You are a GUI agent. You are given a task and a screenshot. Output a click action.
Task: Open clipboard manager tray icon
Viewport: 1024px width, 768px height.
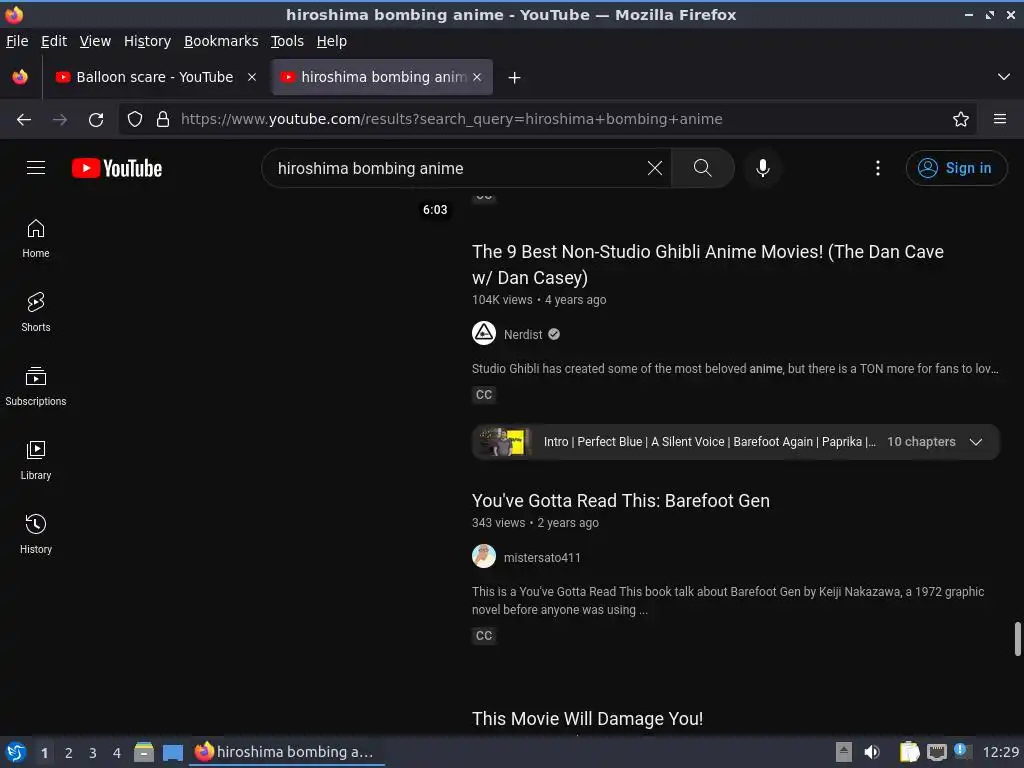coord(909,752)
